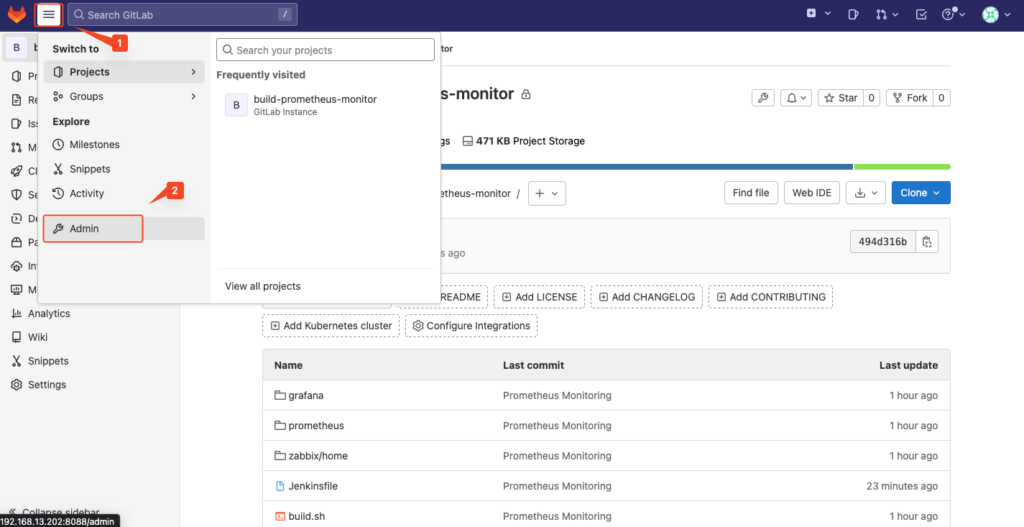Open the grafana folder
The image size is (1024, 527).
pyautogui.click(x=306, y=395)
